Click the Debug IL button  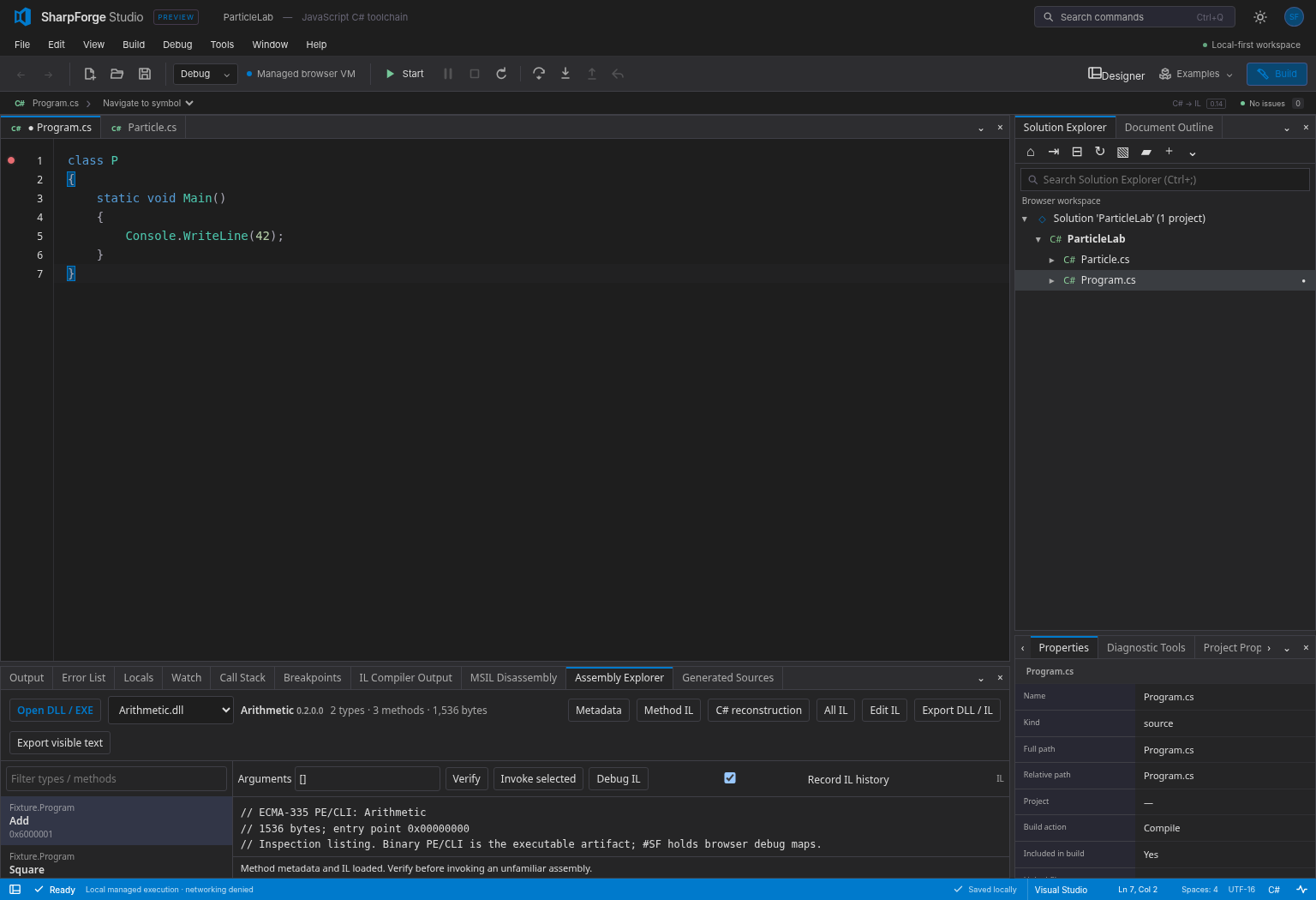(619, 778)
